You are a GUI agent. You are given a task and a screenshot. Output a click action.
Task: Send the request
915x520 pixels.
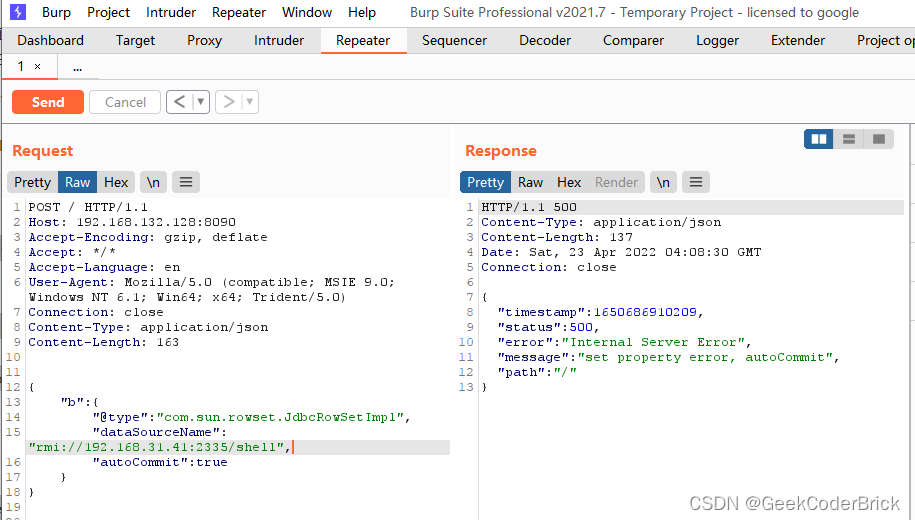[48, 102]
